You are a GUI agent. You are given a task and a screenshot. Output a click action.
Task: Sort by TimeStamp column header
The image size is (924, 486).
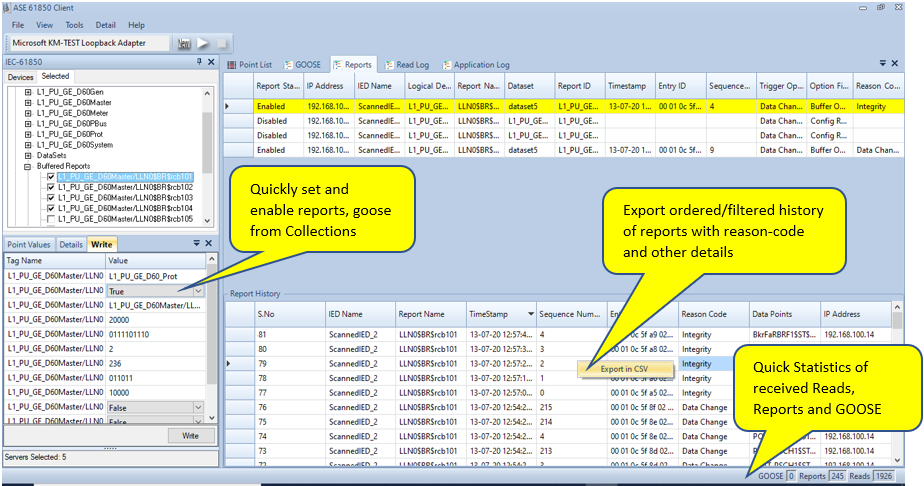pos(501,315)
